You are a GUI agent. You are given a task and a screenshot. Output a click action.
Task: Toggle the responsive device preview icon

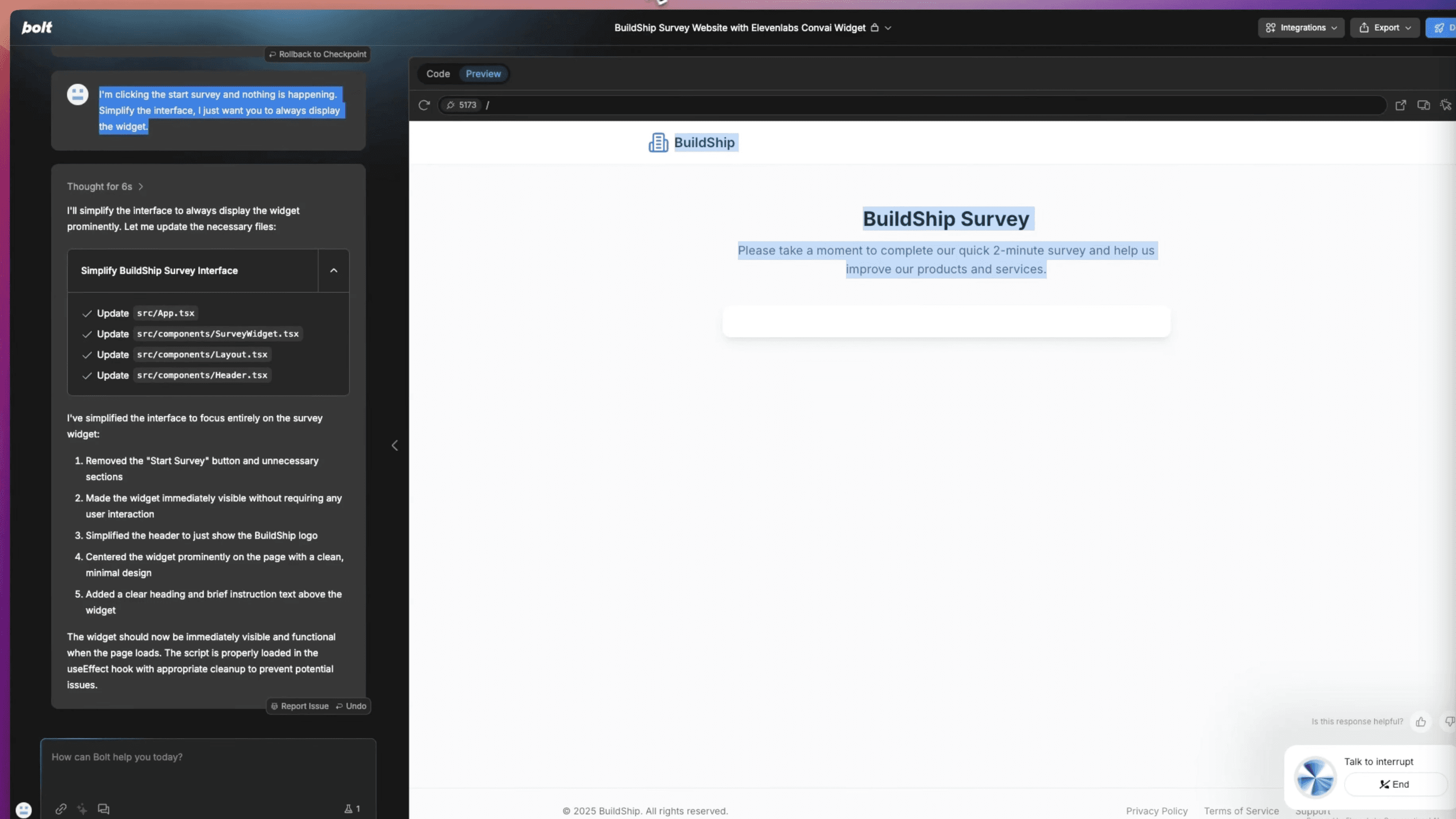click(x=1423, y=105)
